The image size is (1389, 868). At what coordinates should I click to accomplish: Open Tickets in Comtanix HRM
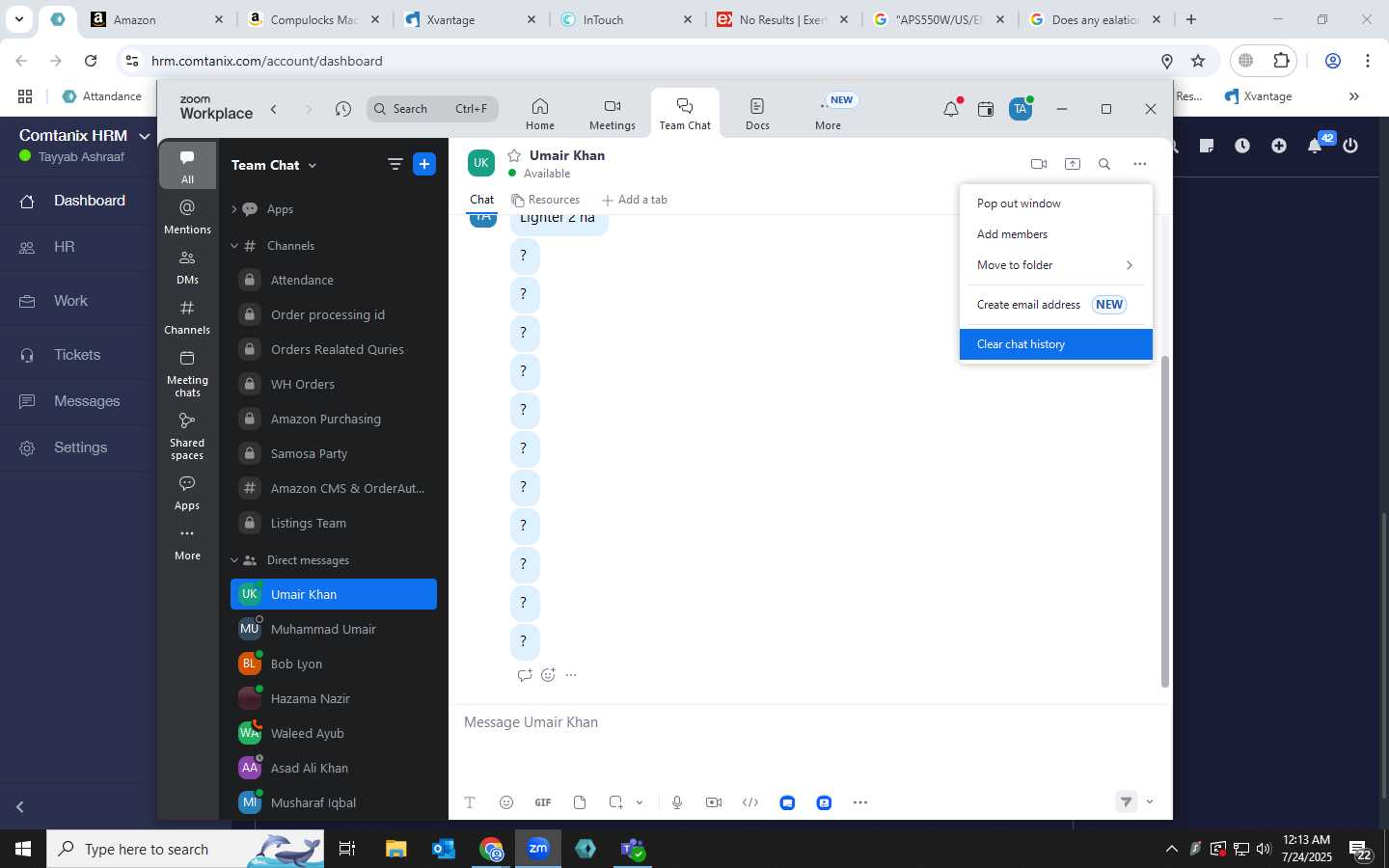[78, 355]
